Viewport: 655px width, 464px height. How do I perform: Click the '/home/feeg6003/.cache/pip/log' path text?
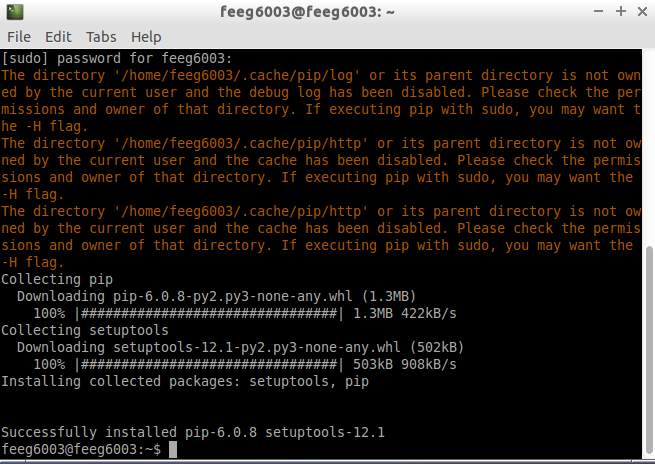click(x=237, y=75)
